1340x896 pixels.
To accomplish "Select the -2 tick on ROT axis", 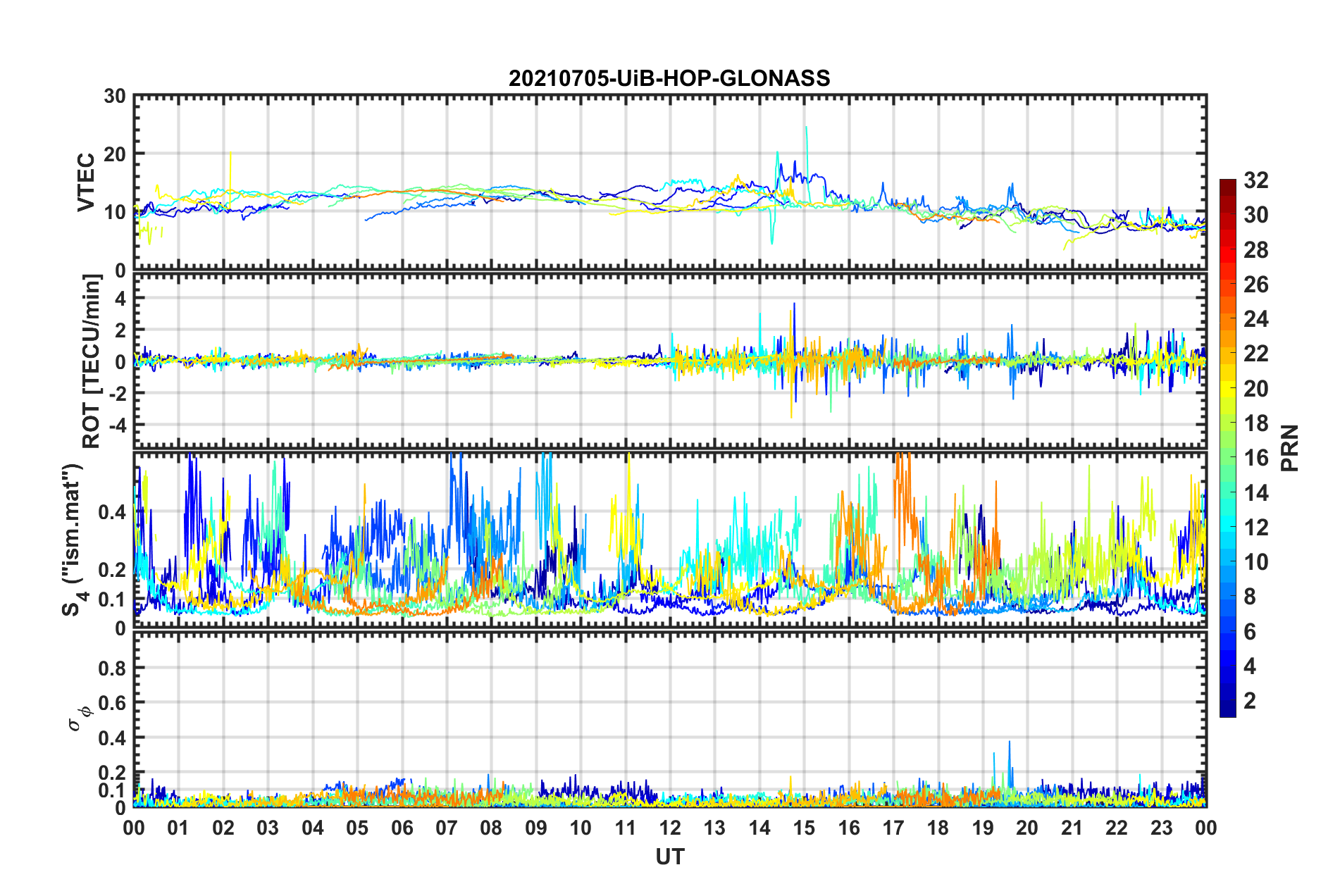I will (x=116, y=394).
